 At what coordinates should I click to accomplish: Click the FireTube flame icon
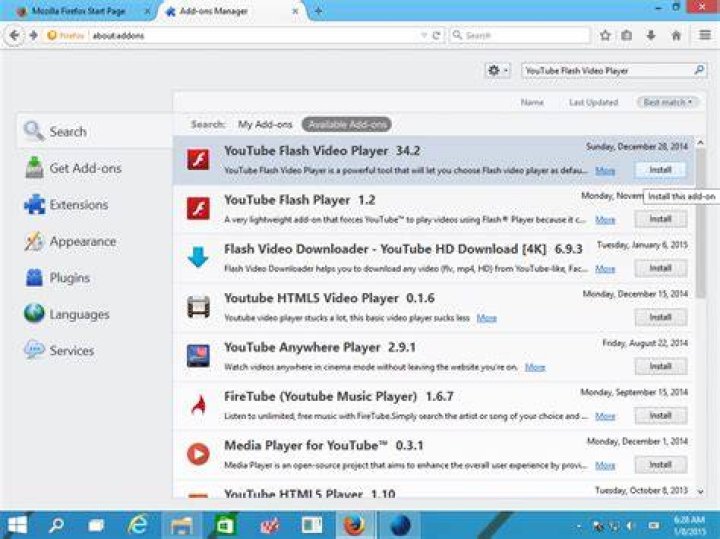[198, 404]
